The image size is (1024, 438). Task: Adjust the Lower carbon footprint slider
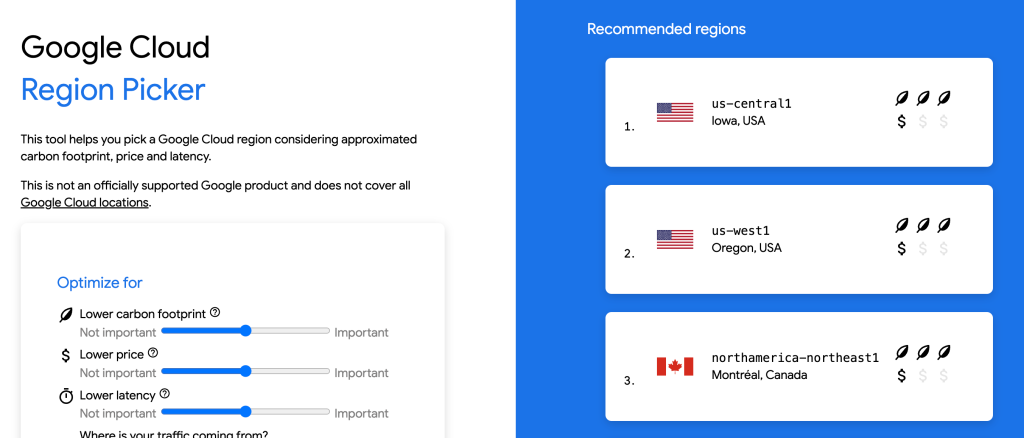tap(246, 331)
